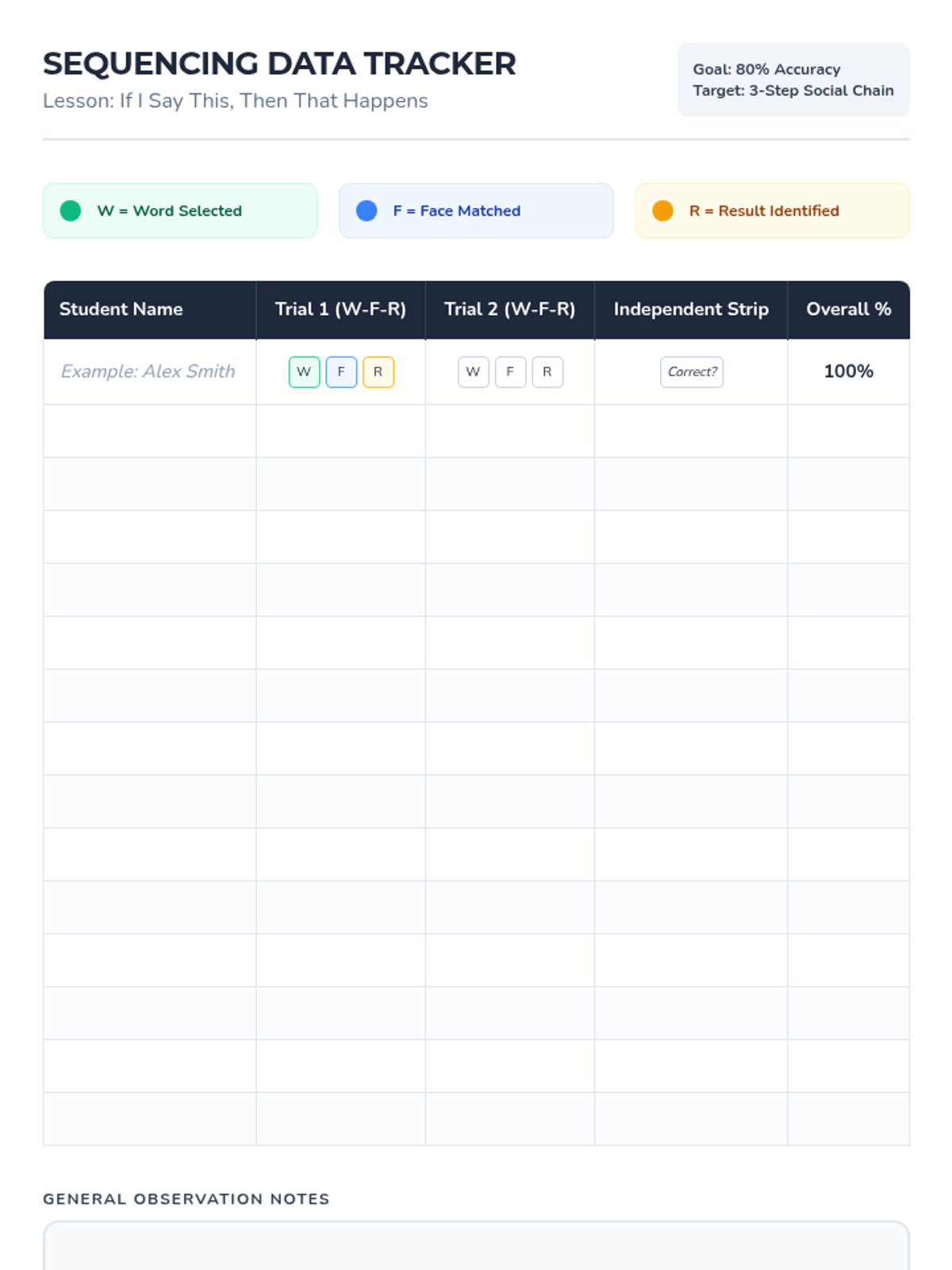Click the blue Face Matched legend dot
Image resolution: width=952 pixels, height=1270 pixels.
(x=367, y=210)
